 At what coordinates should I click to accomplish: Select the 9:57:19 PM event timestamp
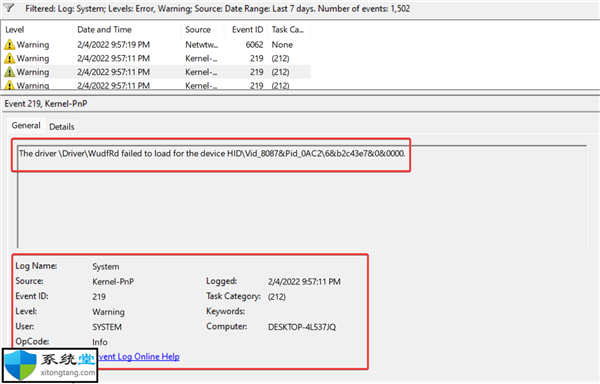pos(113,45)
